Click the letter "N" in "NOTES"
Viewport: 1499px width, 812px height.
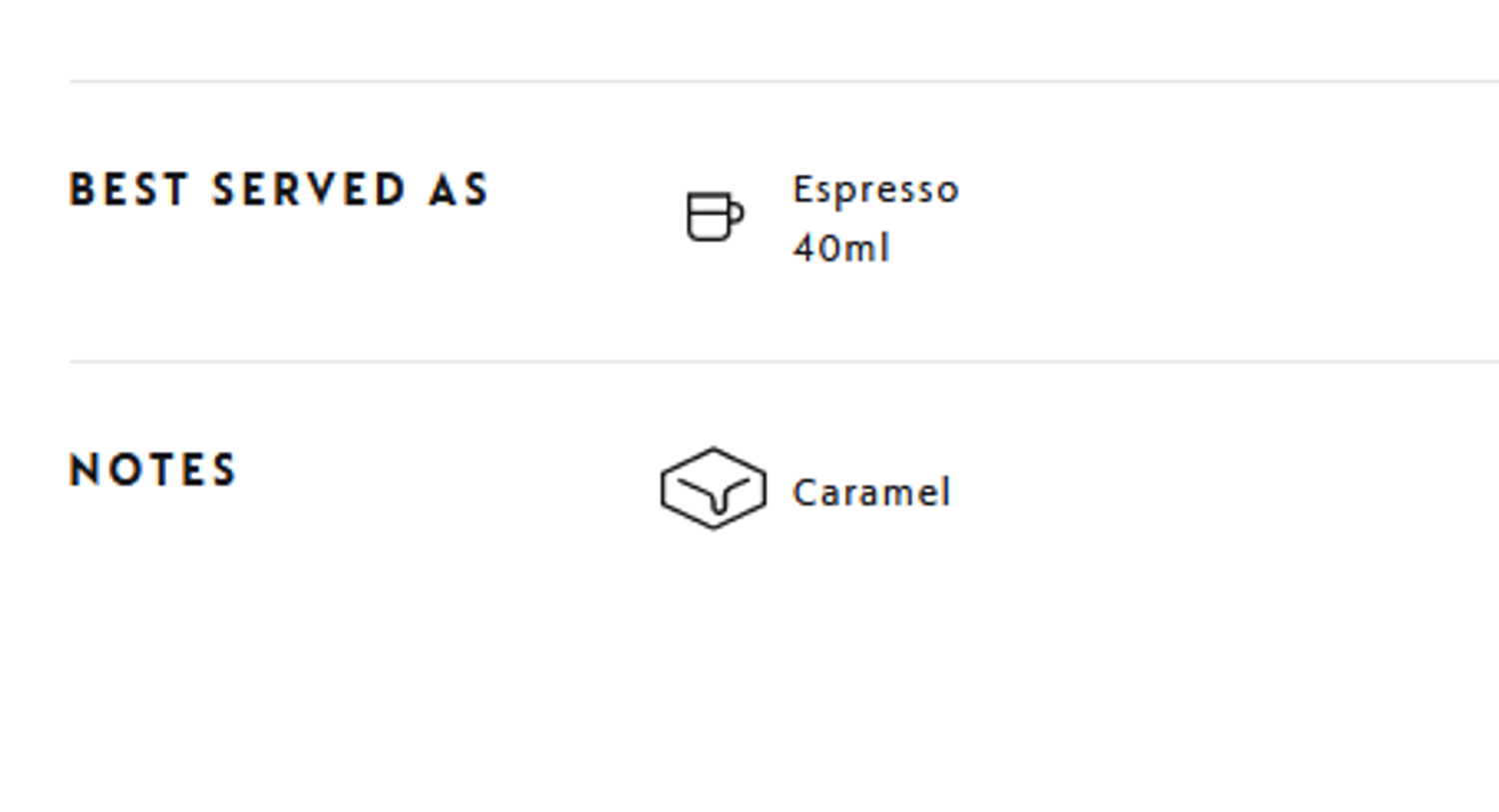83,470
